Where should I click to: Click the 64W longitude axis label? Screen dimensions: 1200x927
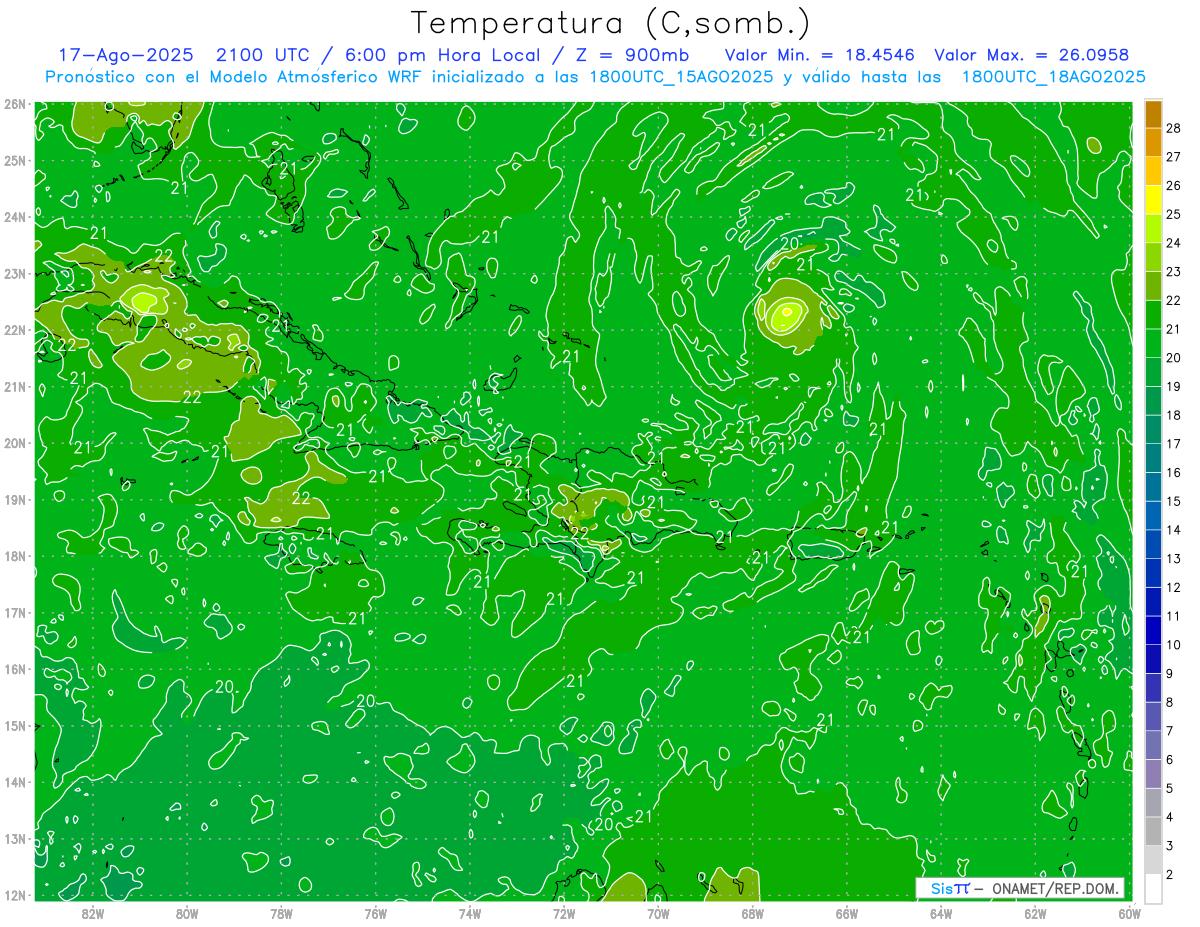(x=941, y=913)
